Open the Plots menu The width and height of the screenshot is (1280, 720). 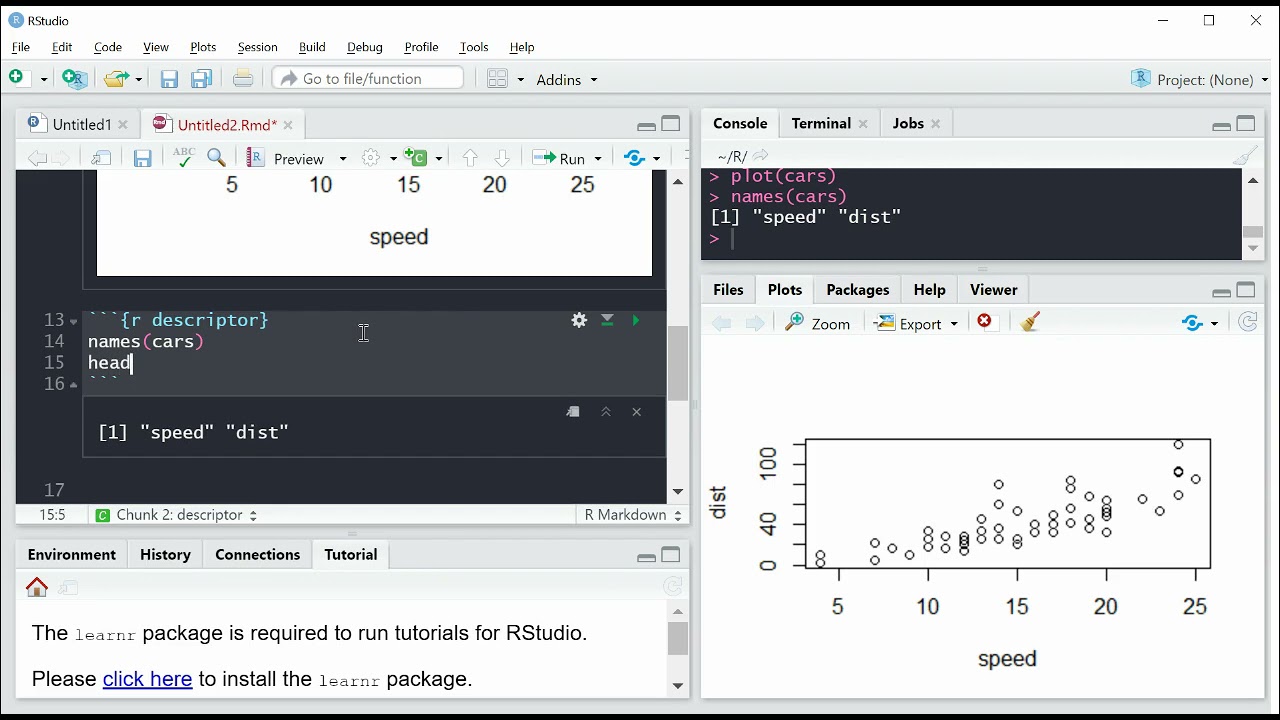(203, 47)
